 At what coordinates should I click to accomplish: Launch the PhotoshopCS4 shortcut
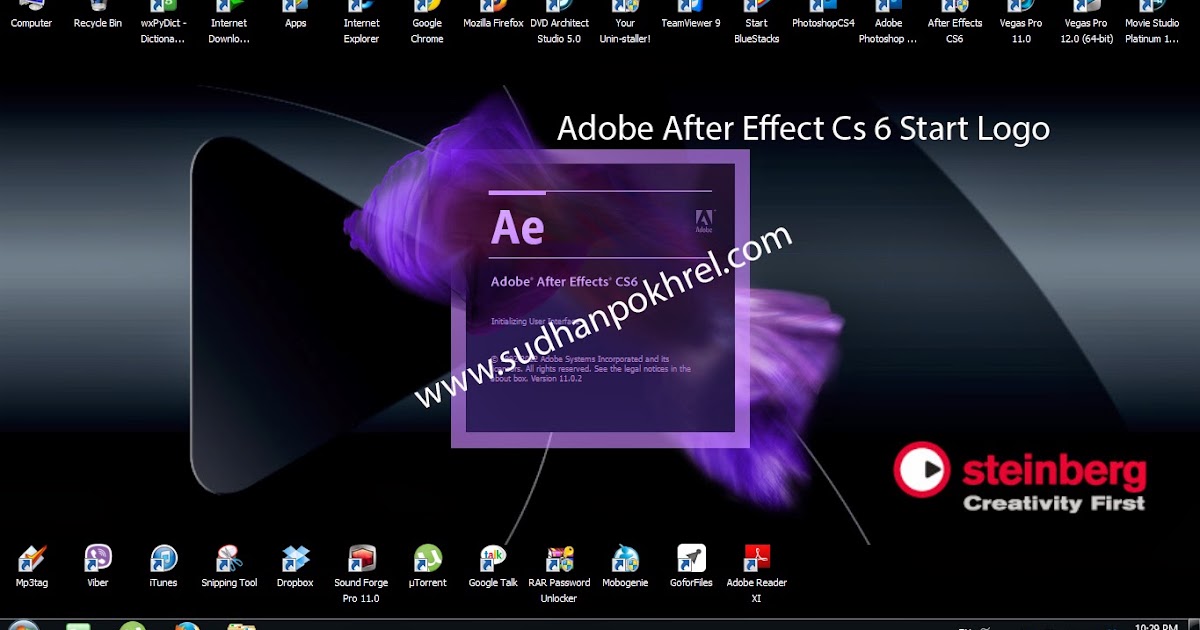pos(823,15)
